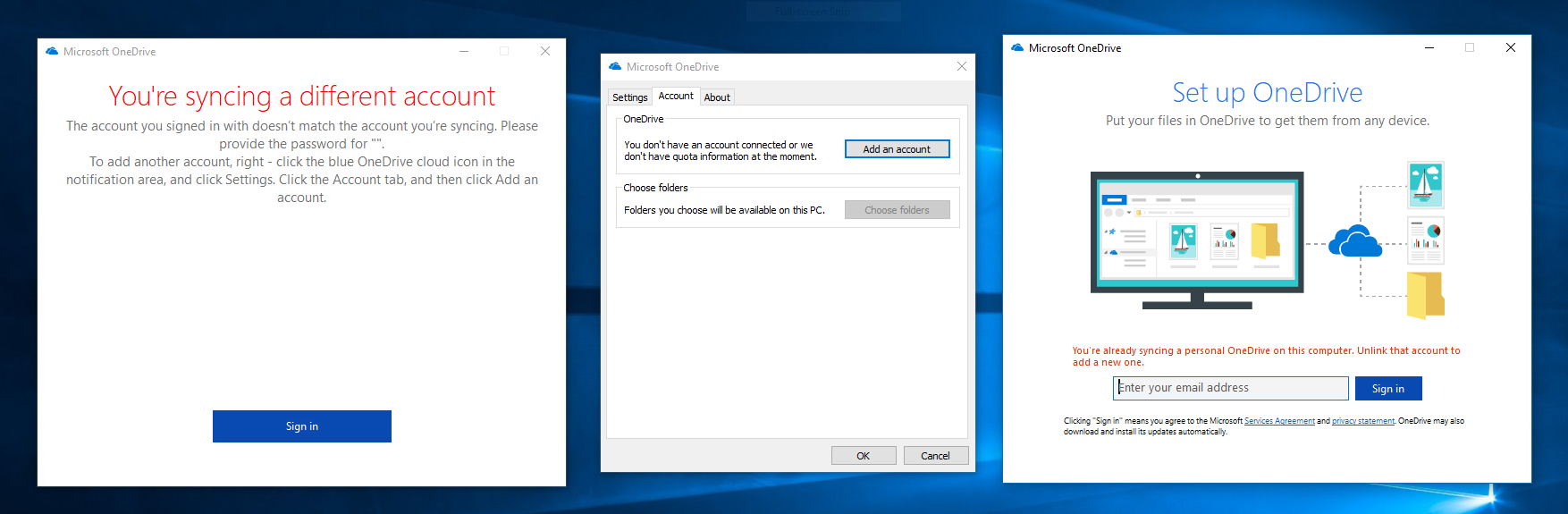
Task: Close the OneDrive settings dialog
Action: coord(962,66)
